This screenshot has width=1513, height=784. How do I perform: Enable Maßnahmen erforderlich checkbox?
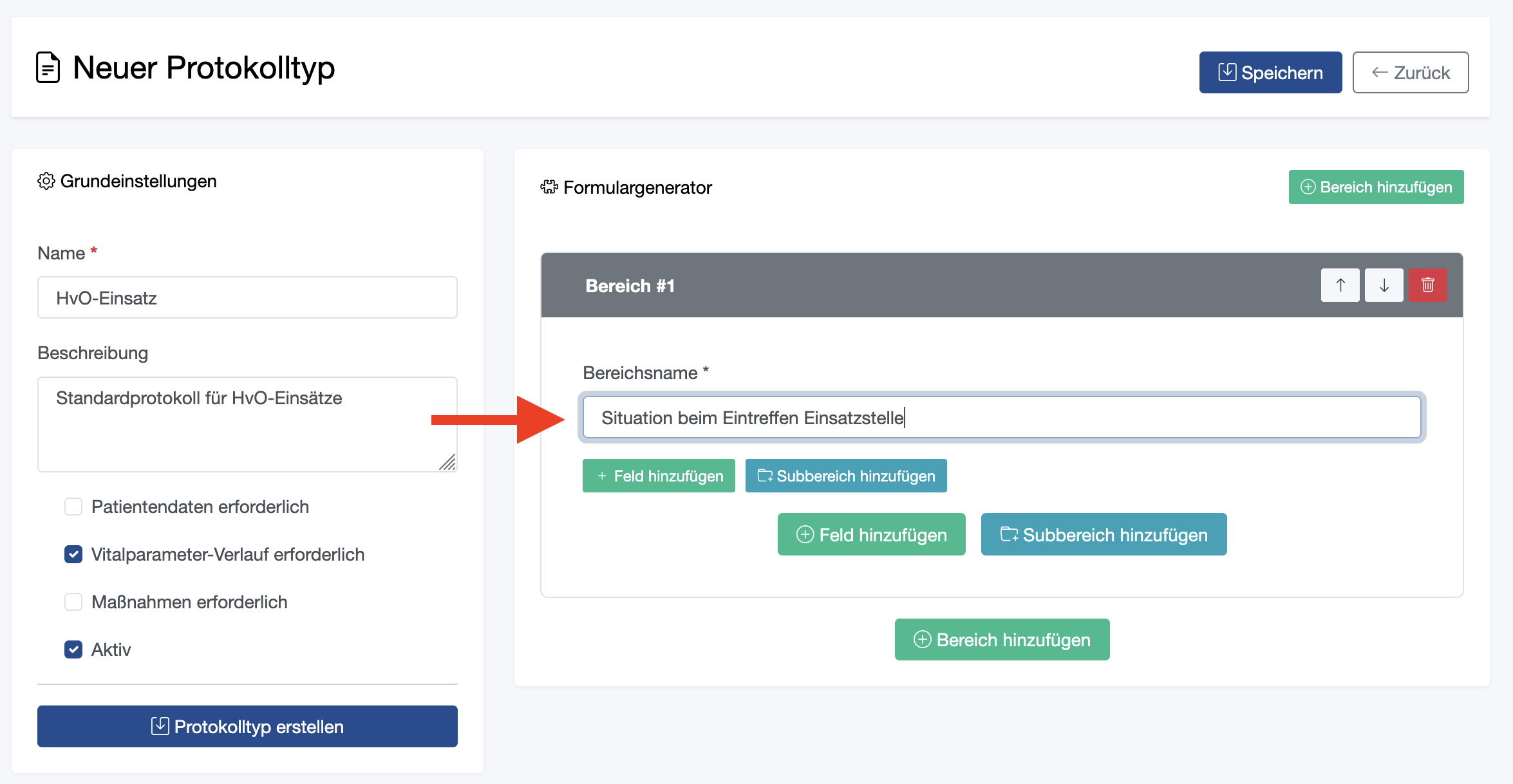(73, 602)
